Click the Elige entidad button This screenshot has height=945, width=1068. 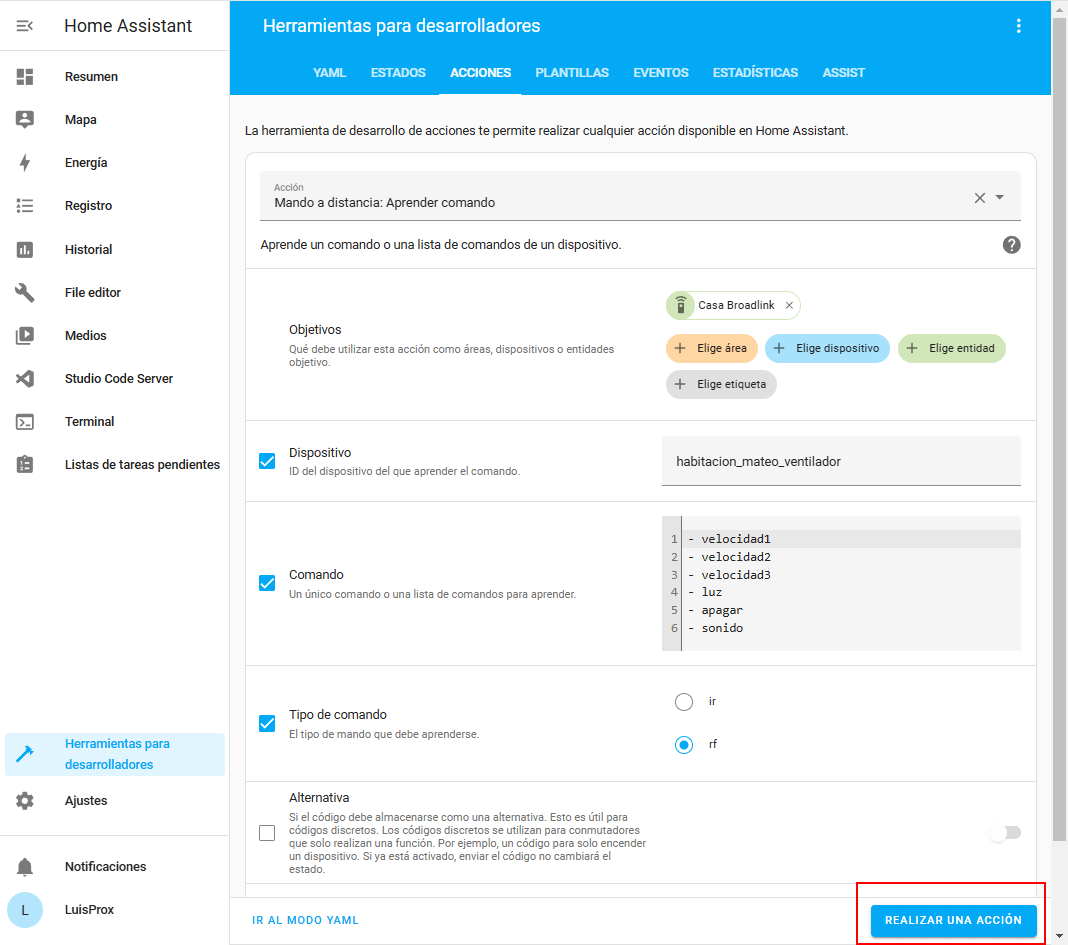[952, 348]
